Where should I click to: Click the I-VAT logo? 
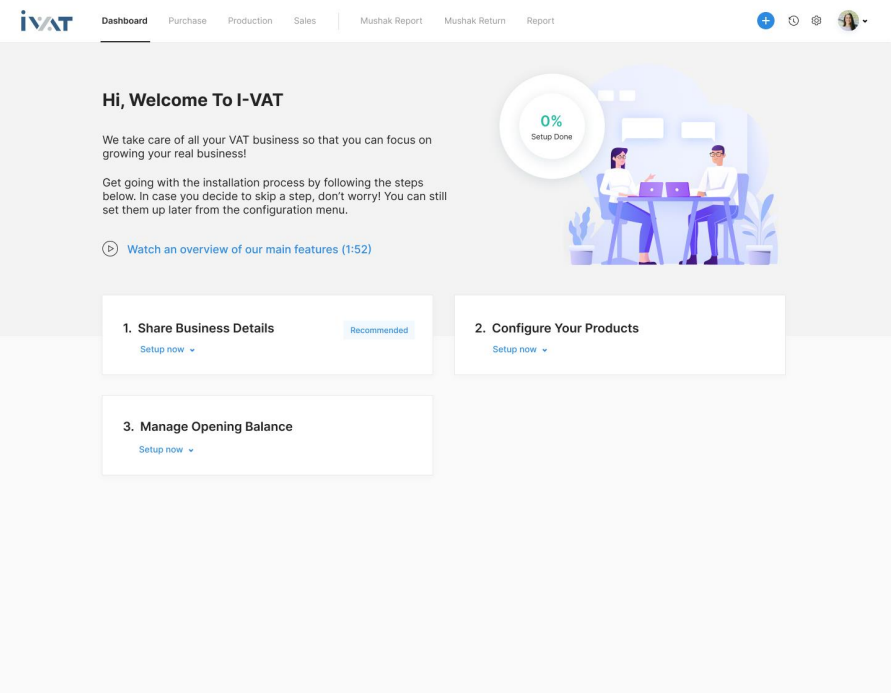click(46, 21)
